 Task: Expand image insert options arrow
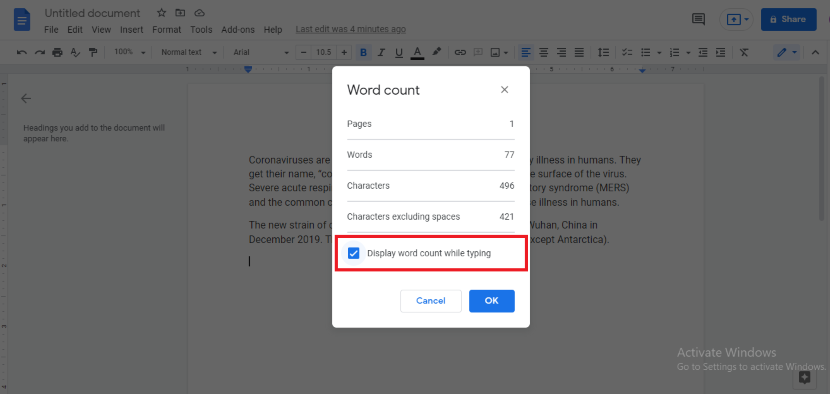click(x=506, y=52)
